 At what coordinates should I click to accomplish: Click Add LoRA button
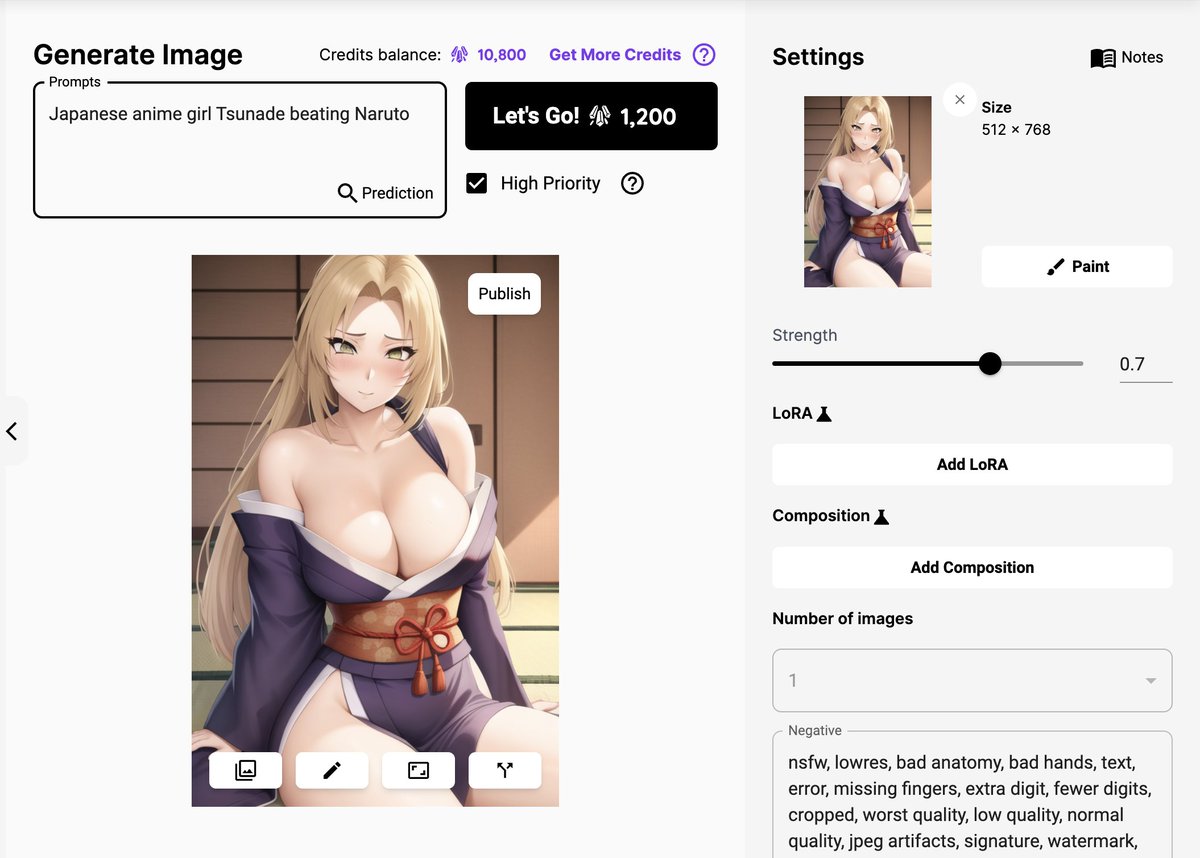972,464
